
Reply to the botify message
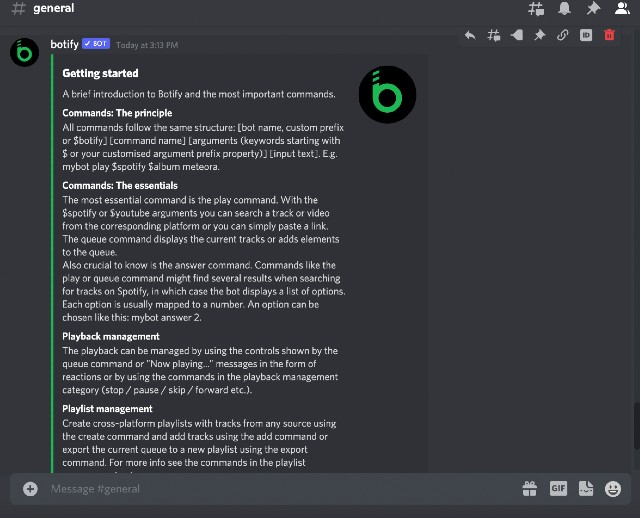pos(470,35)
